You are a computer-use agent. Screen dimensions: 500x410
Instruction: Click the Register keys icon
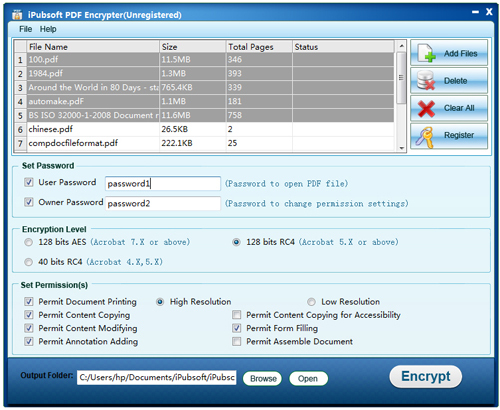425,137
